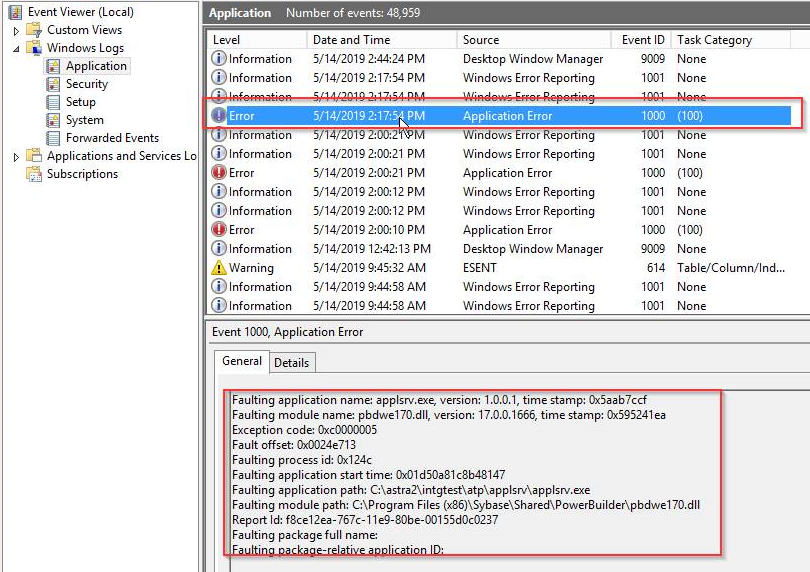
Task: Click the Security log icon
Action: coord(54,84)
